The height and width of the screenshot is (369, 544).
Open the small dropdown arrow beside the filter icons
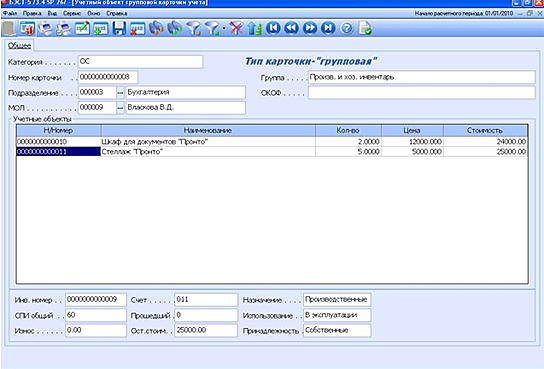pyautogui.click(x=224, y=28)
